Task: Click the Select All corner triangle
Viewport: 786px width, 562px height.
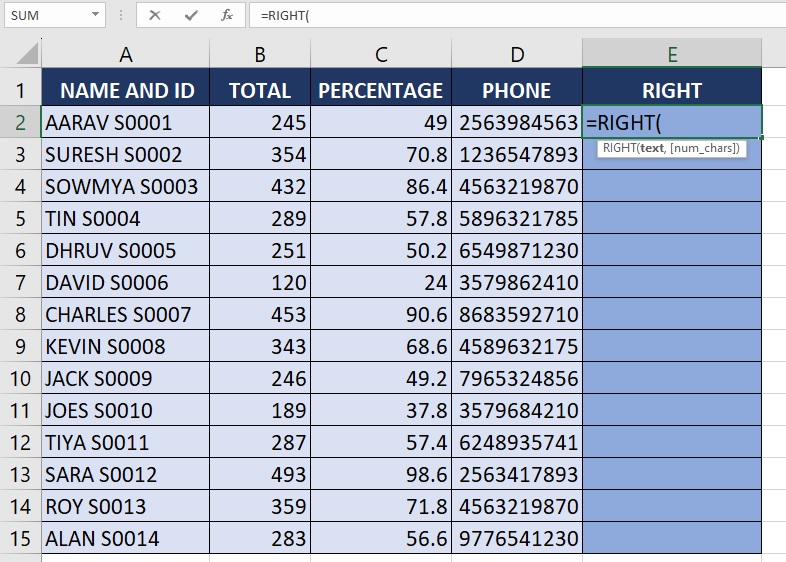Action: pos(27,53)
